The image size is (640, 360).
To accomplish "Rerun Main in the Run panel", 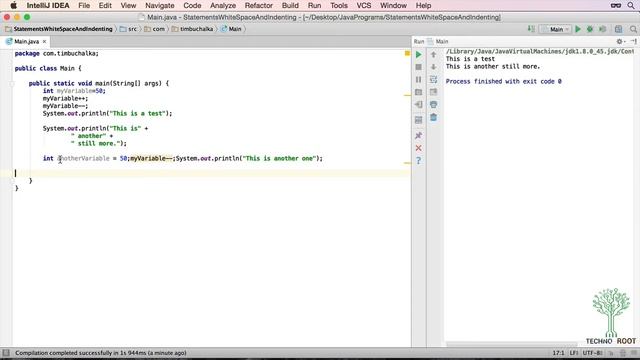I will (x=418, y=54).
